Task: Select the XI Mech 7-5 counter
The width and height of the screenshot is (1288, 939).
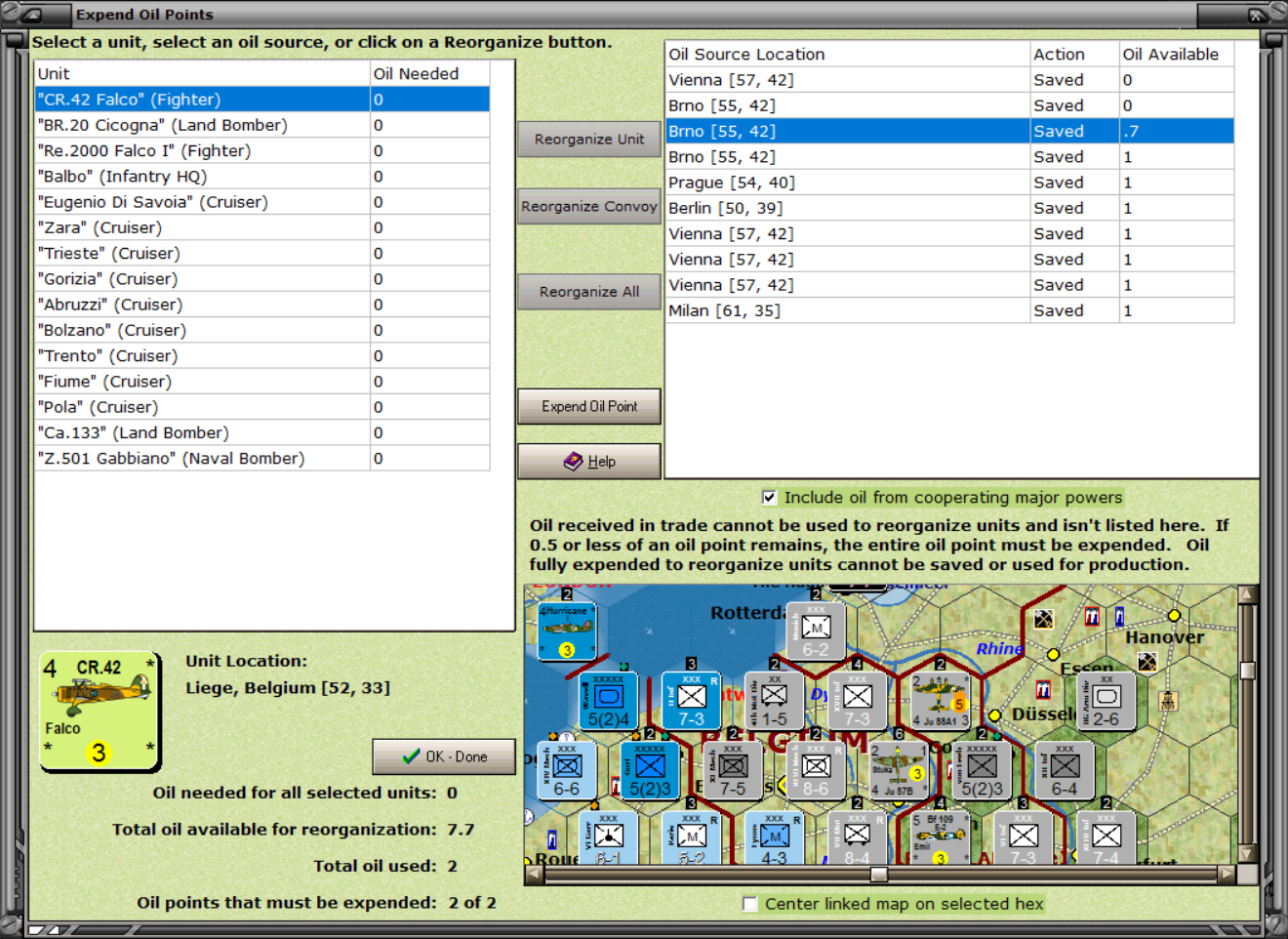Action: click(733, 771)
